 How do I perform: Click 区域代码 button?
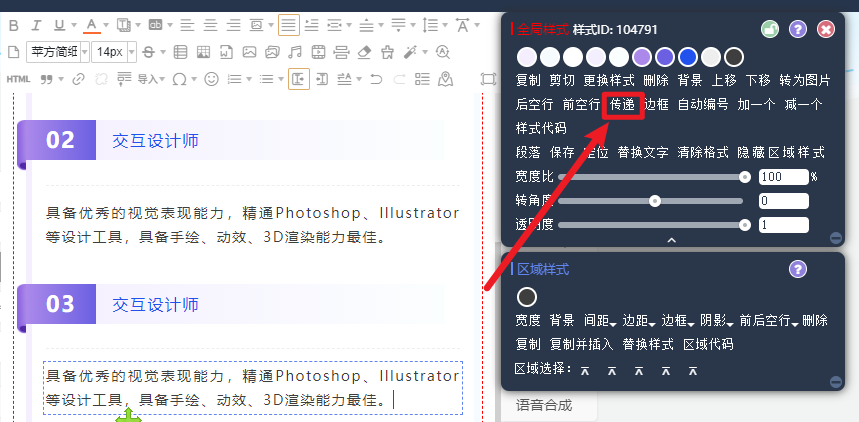(708, 345)
